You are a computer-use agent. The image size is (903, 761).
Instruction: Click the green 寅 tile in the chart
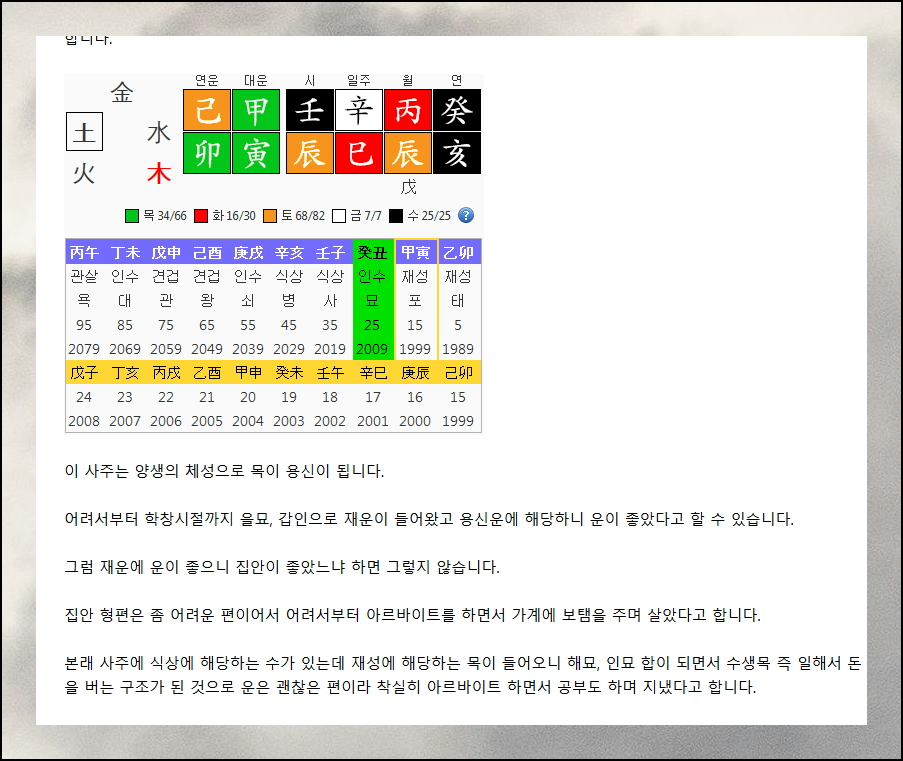tap(256, 153)
